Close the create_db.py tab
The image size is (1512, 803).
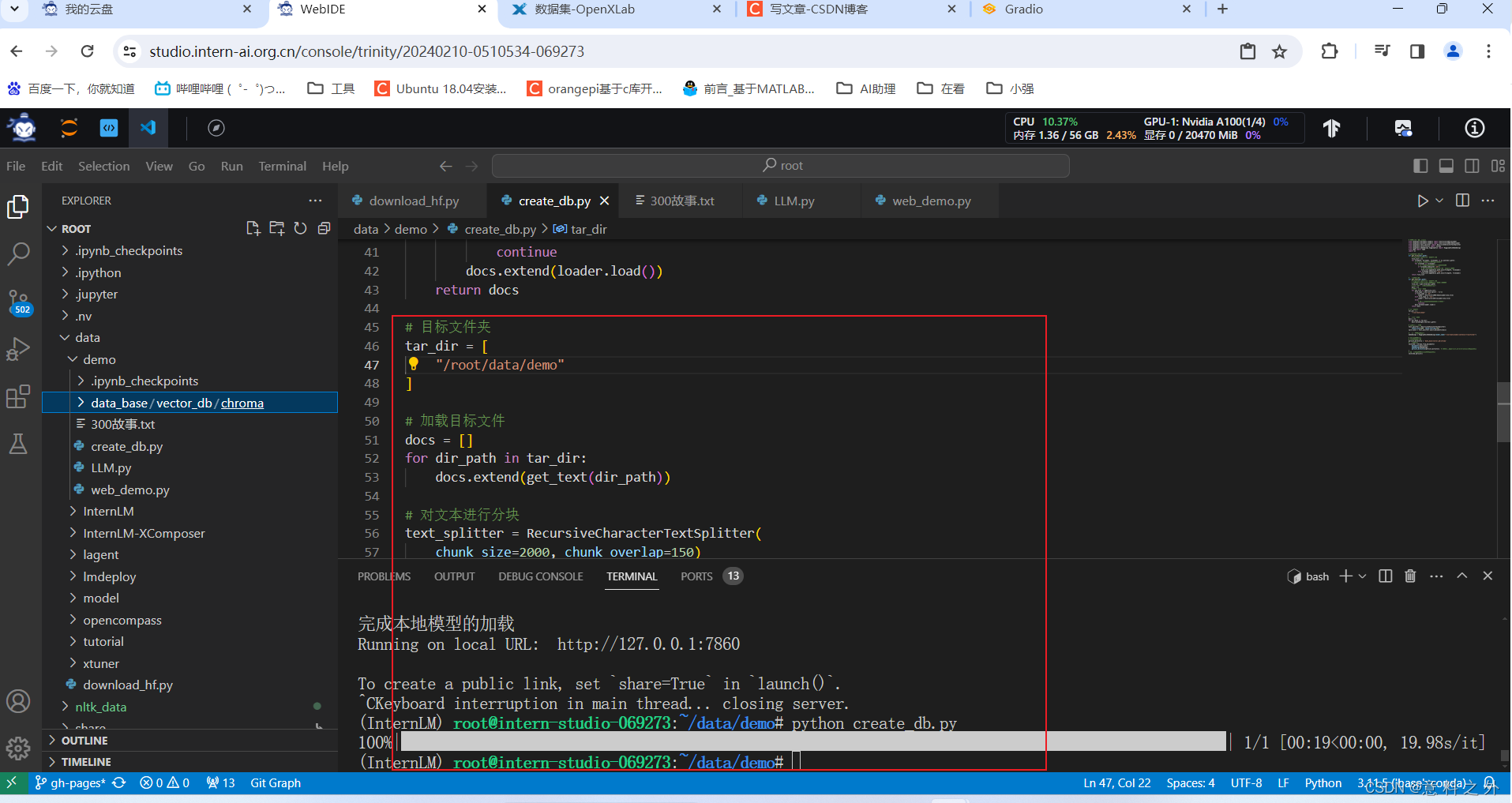[x=605, y=201]
